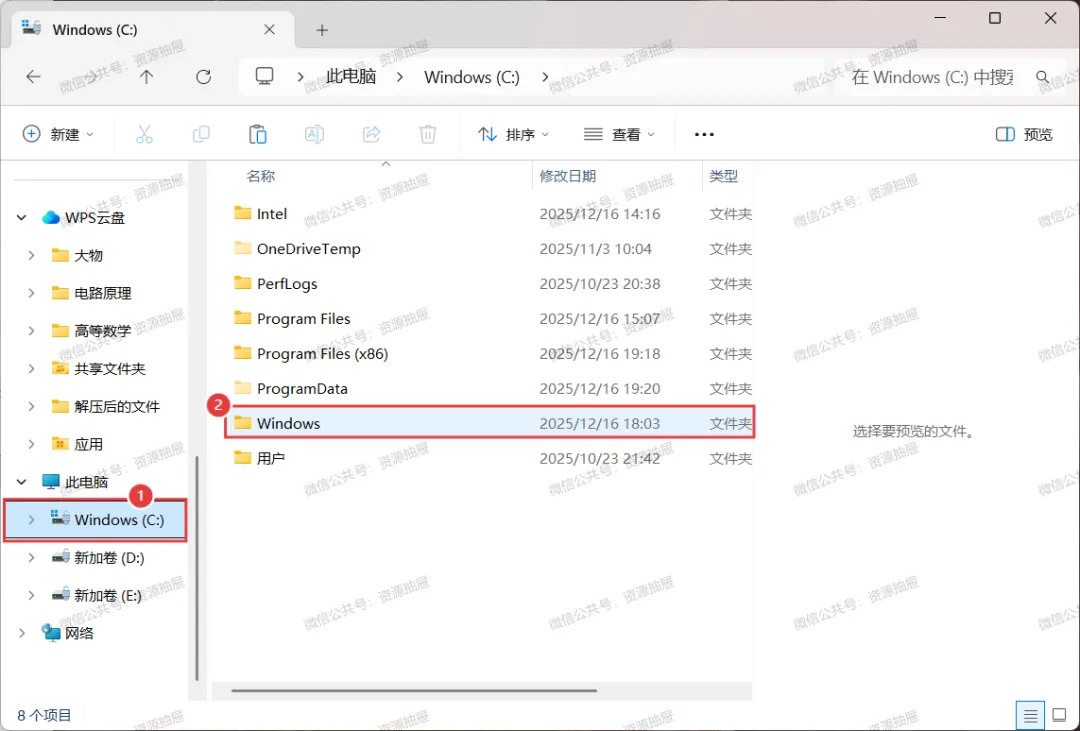Expand the 高等数学 folder node
The width and height of the screenshot is (1080, 731).
pos(31,331)
